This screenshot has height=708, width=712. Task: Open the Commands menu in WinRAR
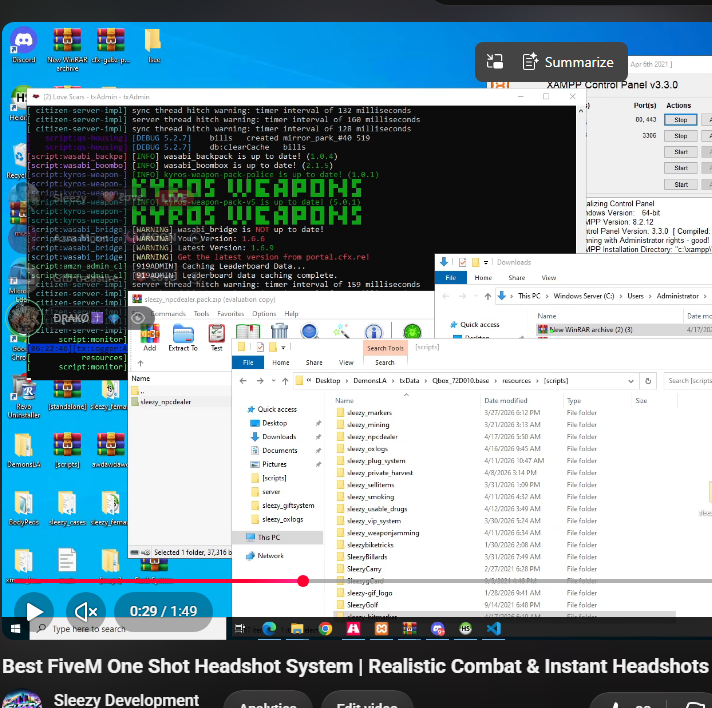click(168, 314)
